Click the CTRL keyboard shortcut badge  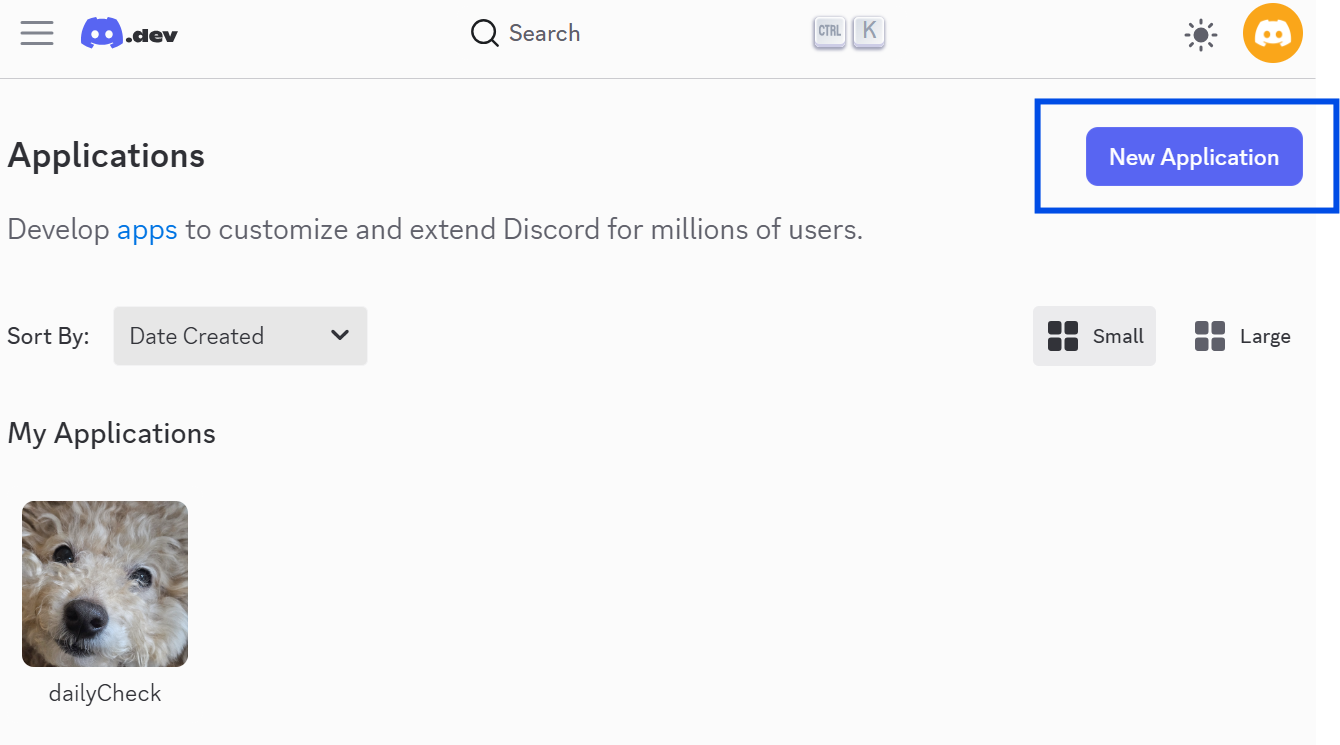[x=829, y=32]
